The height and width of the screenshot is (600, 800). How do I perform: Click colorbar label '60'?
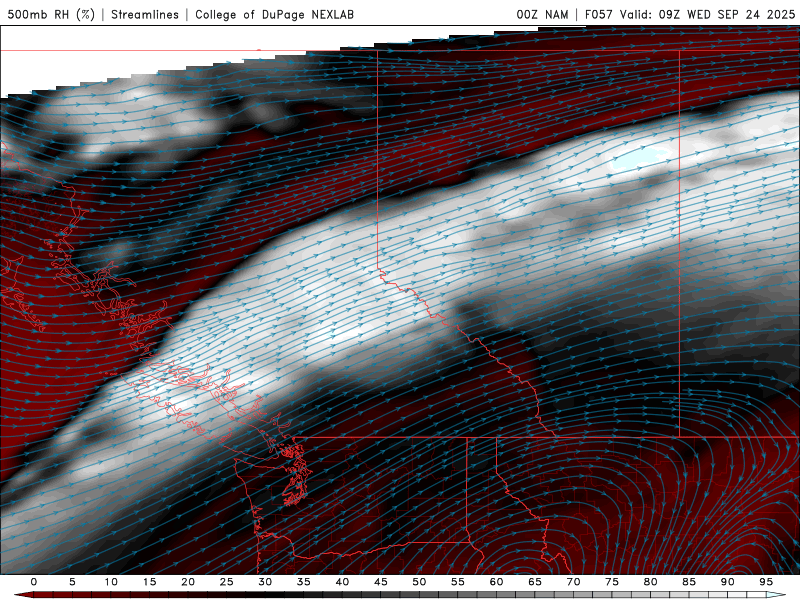pos(496,582)
